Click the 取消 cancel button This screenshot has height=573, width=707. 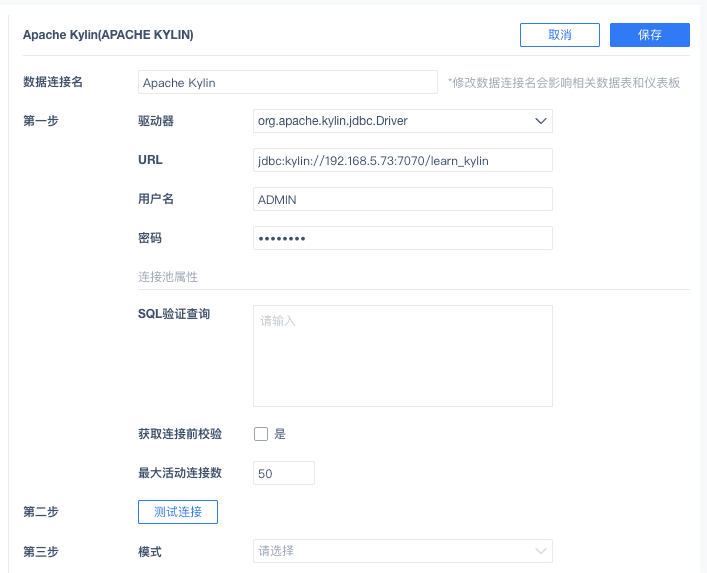click(x=560, y=35)
